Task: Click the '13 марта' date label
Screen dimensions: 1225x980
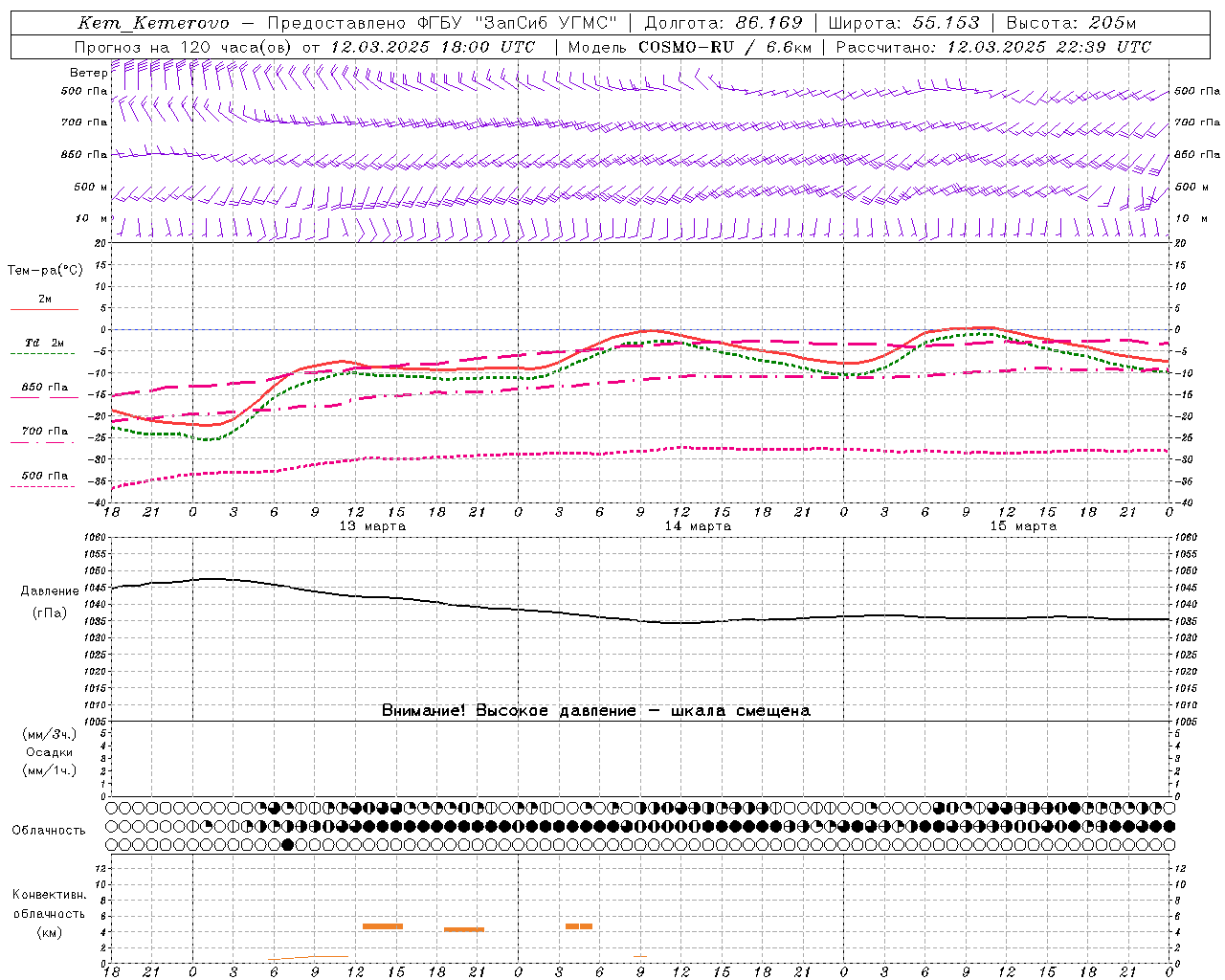Action: tap(372, 526)
